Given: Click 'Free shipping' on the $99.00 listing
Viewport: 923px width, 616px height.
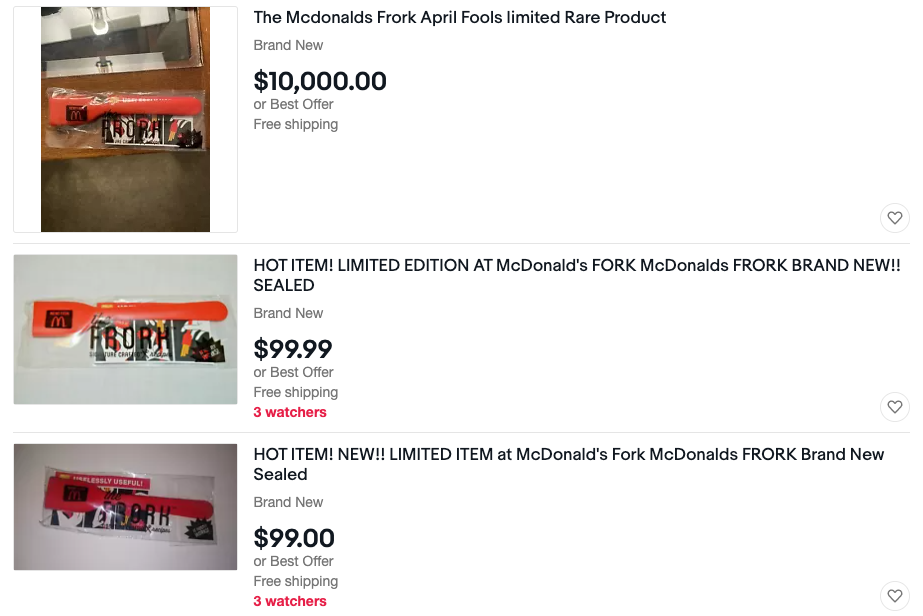Looking at the screenshot, I should point(296,581).
